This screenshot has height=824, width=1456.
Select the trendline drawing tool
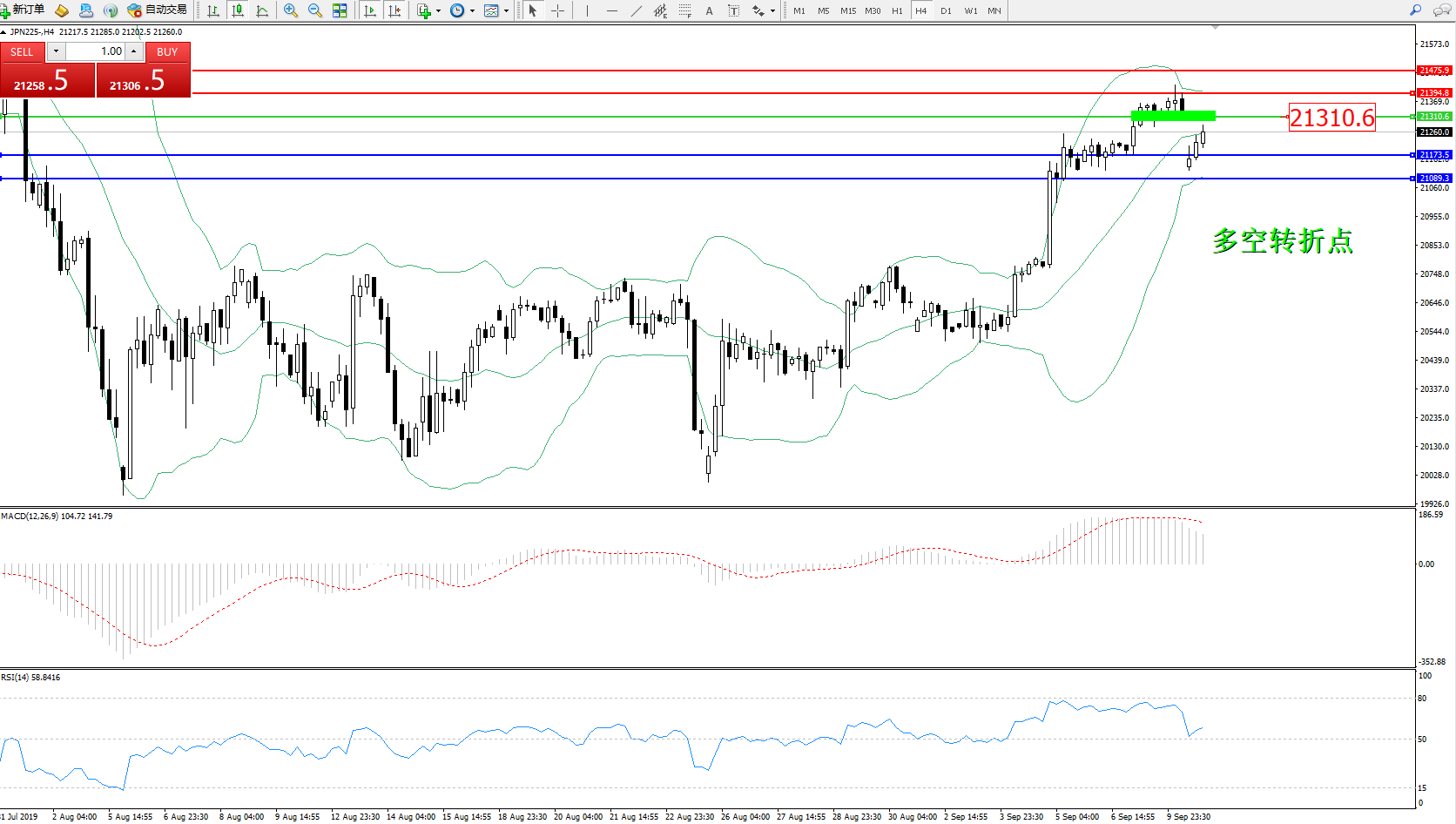click(637, 10)
